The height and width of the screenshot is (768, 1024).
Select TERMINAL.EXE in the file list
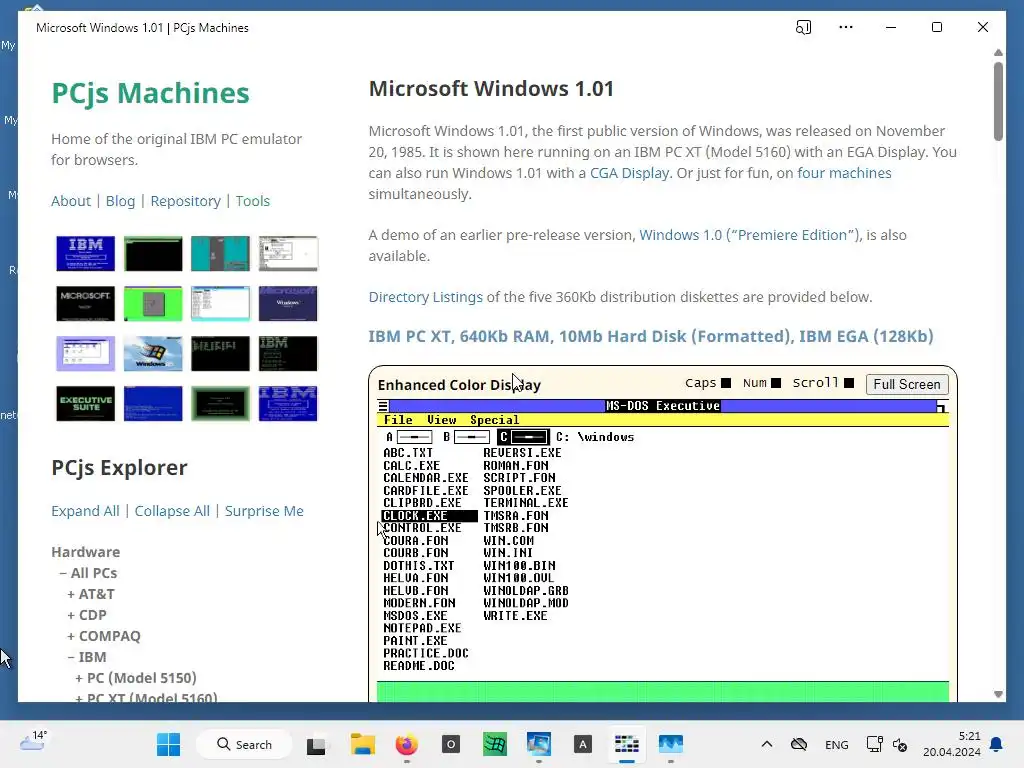[526, 503]
